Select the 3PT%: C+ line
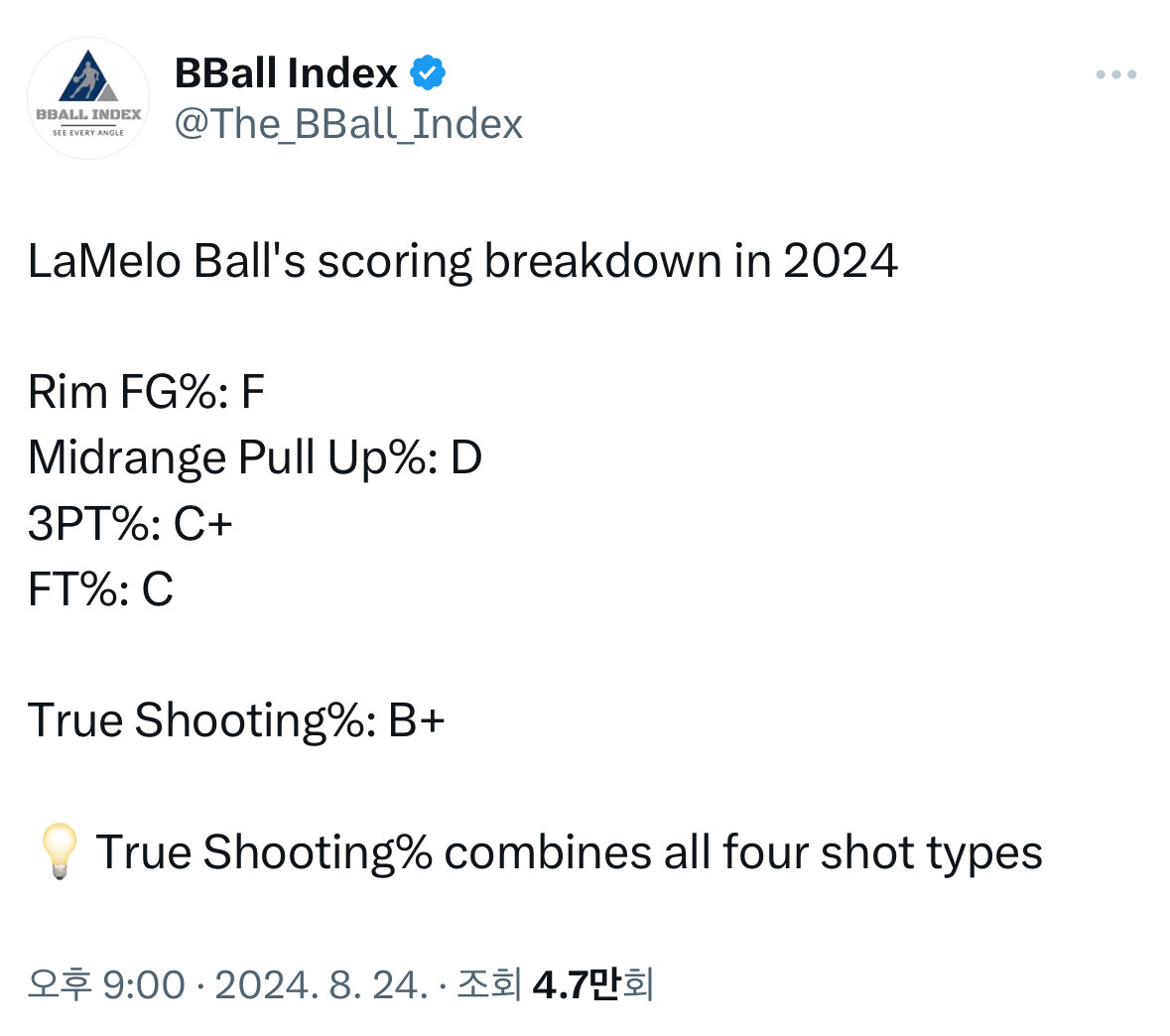Image resolution: width=1170 pixels, height=1036 pixels. [130, 524]
